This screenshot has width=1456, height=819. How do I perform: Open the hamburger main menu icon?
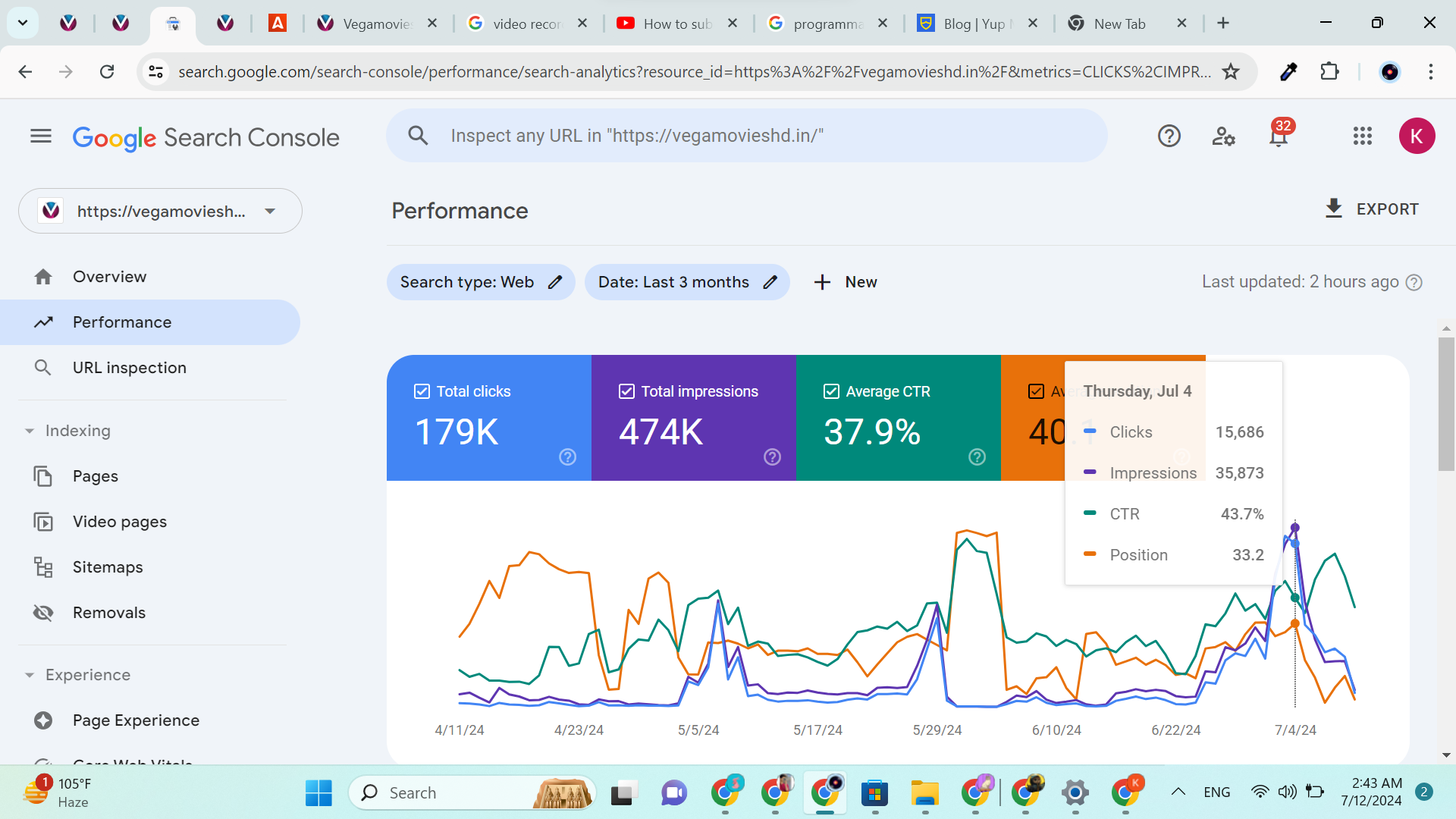coord(41,136)
